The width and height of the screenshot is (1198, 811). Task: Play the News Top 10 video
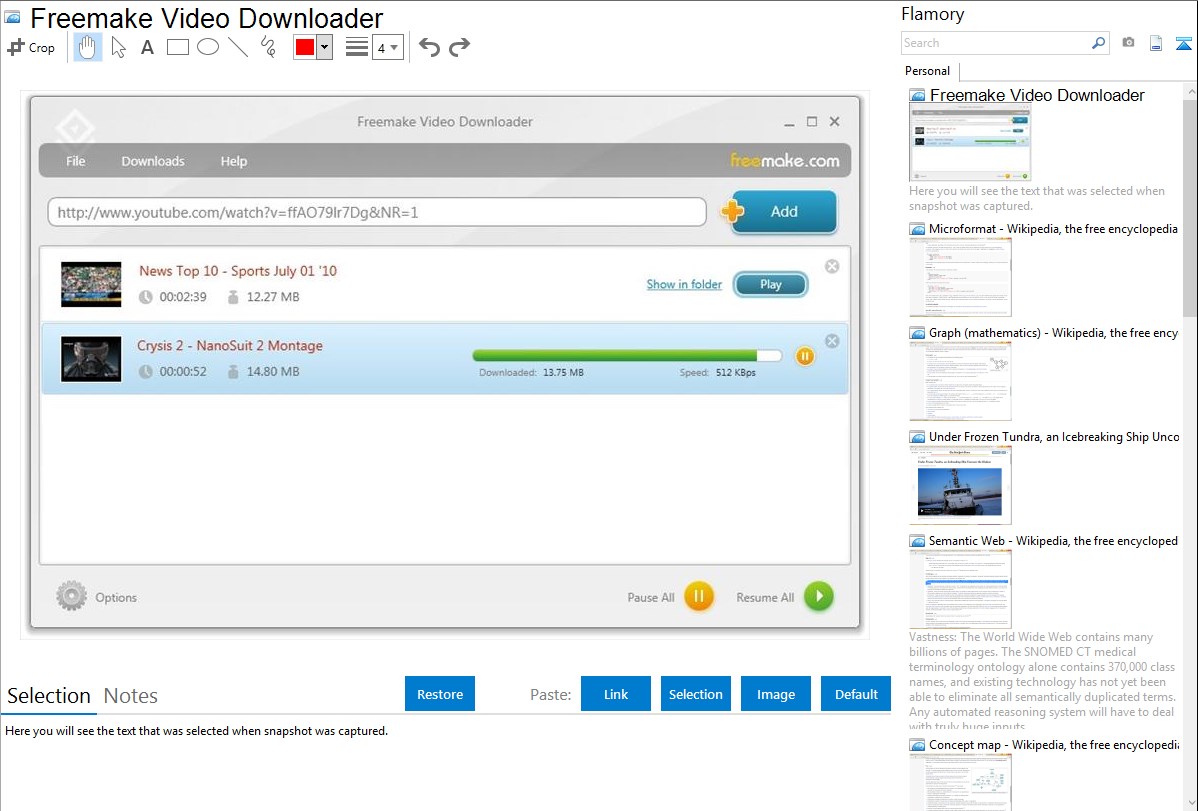(770, 284)
